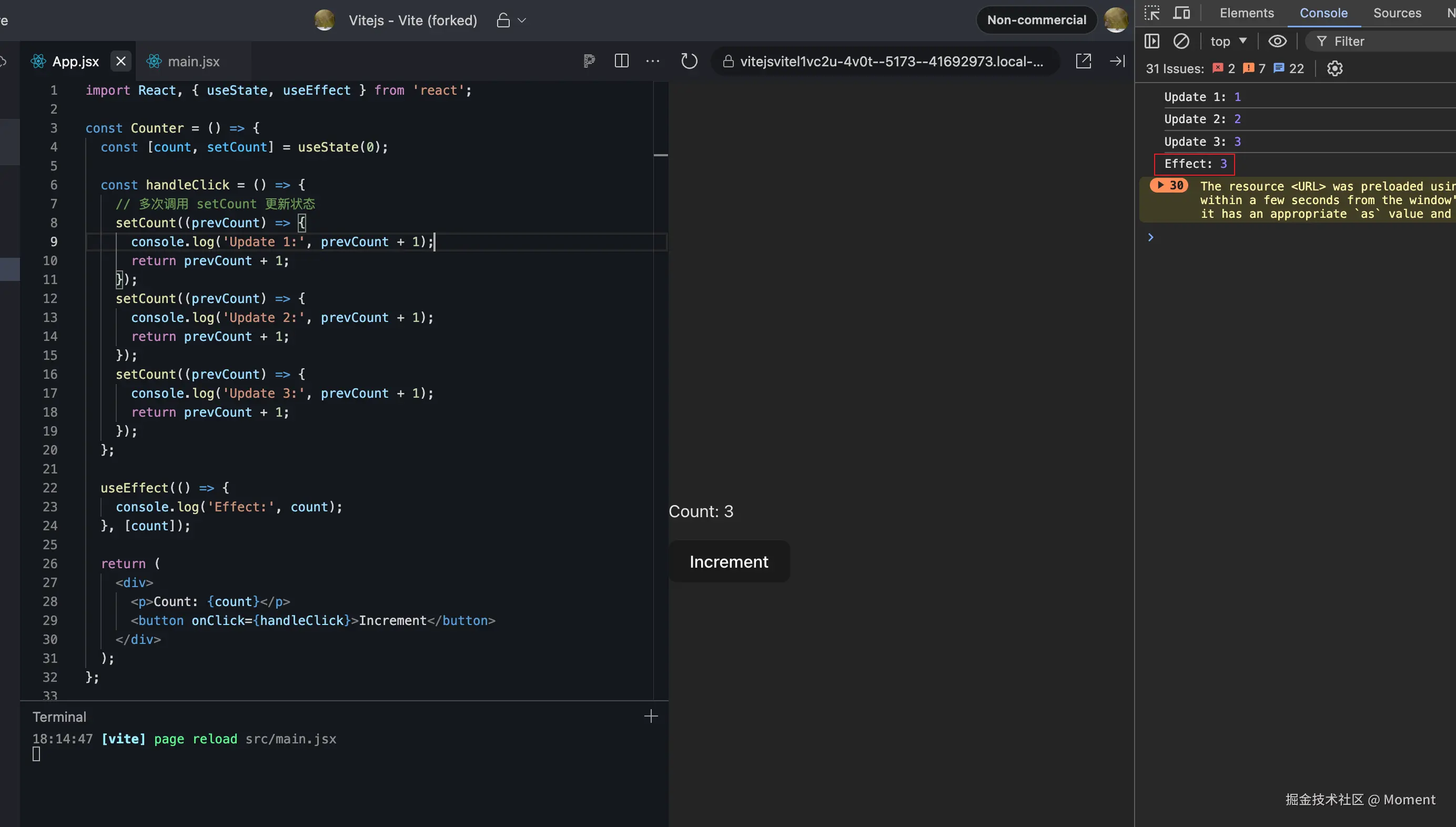Toggle the device toolbar icon
The image size is (1456, 827).
click(x=1182, y=13)
